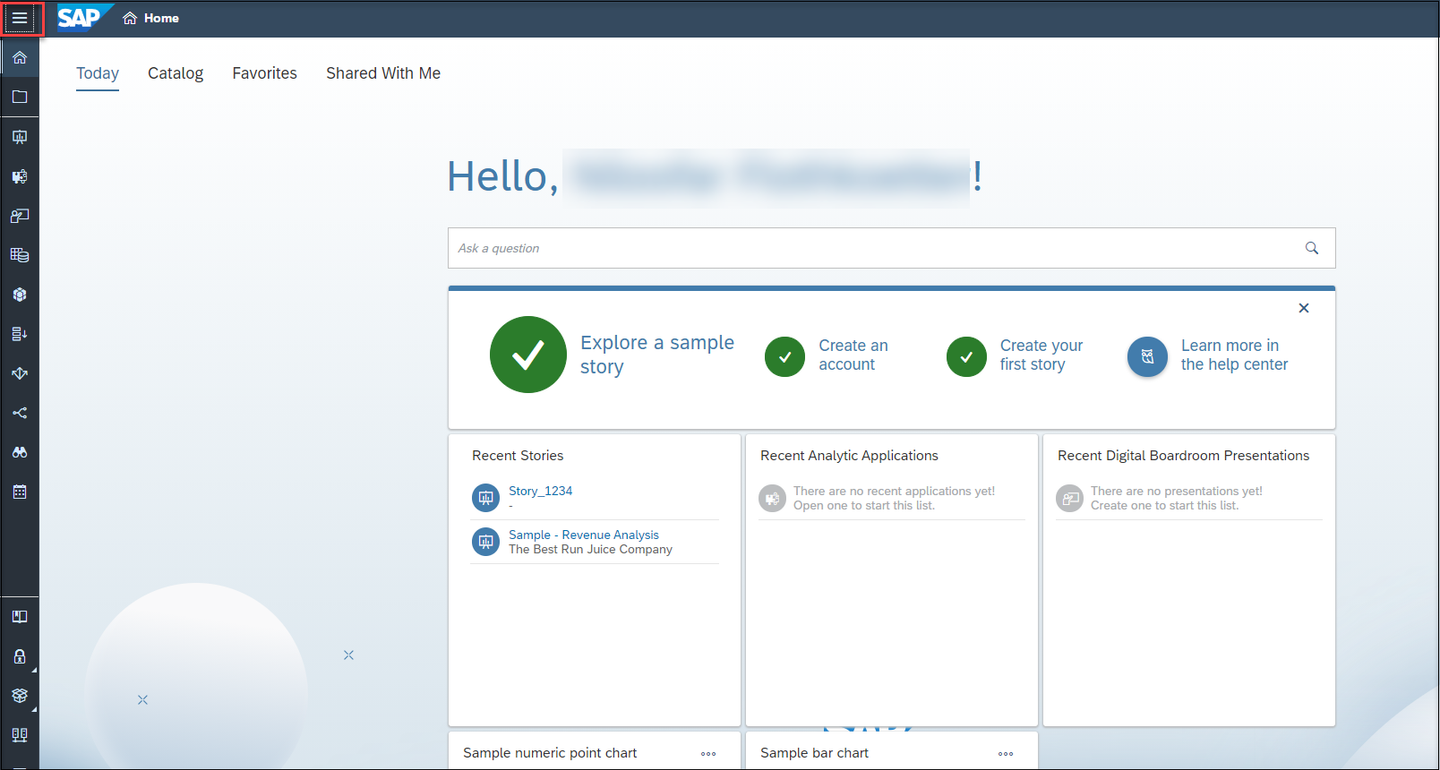Open Create your first story link
The height and width of the screenshot is (770, 1440).
pyautogui.click(x=1041, y=355)
